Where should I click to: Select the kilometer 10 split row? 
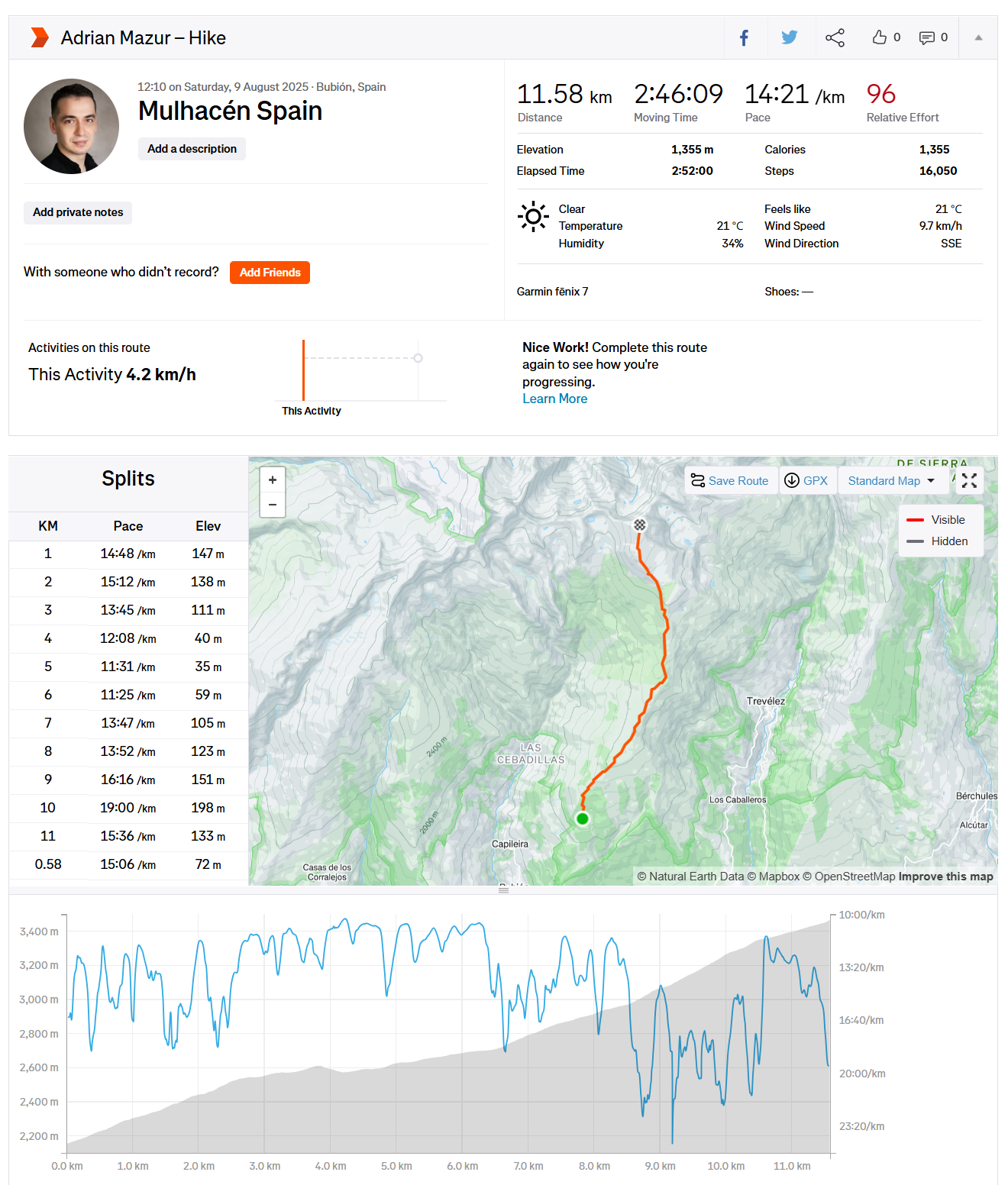(128, 808)
